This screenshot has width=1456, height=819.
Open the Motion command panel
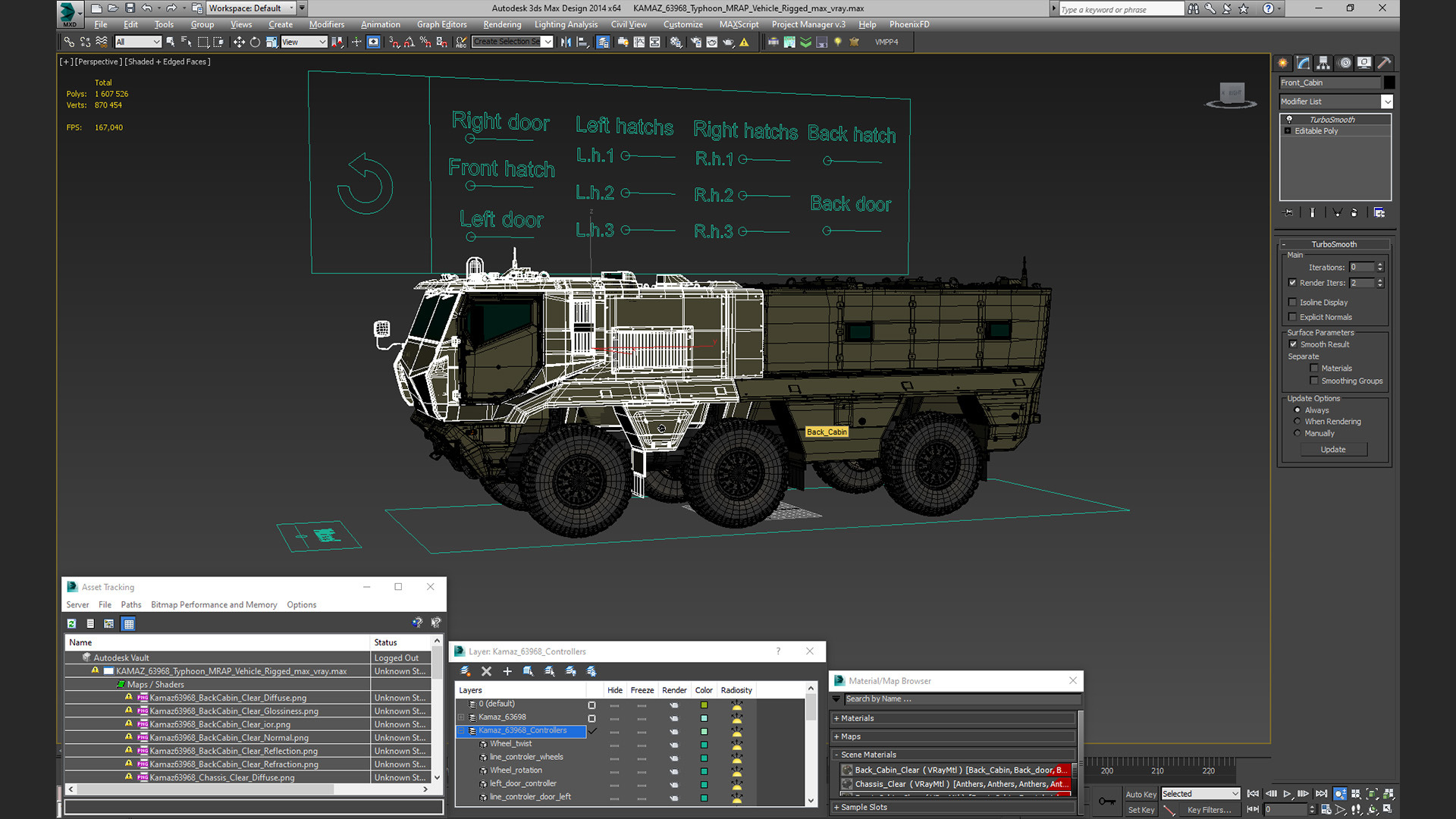point(1345,63)
